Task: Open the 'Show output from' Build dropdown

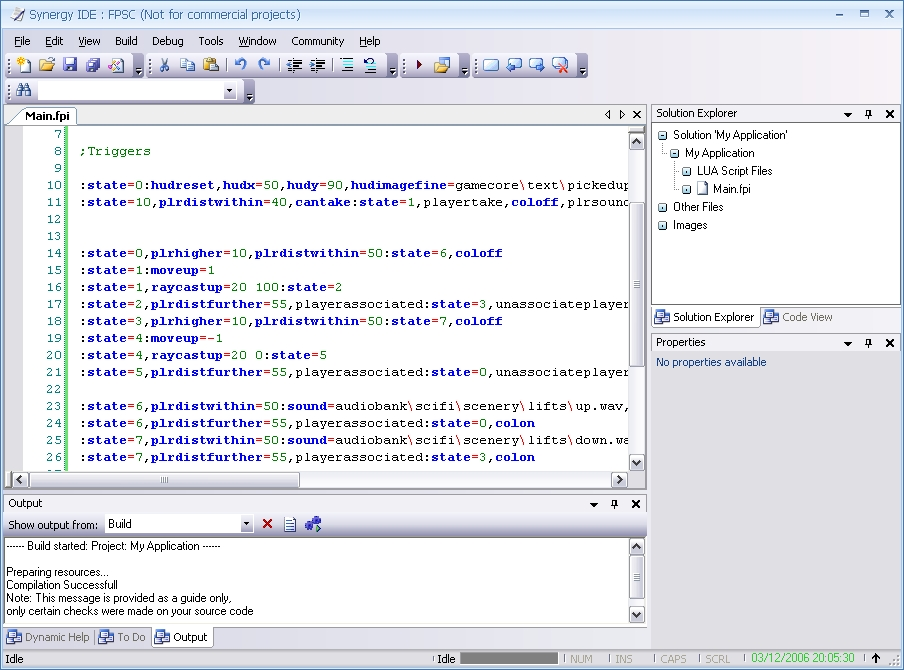Action: point(246,524)
